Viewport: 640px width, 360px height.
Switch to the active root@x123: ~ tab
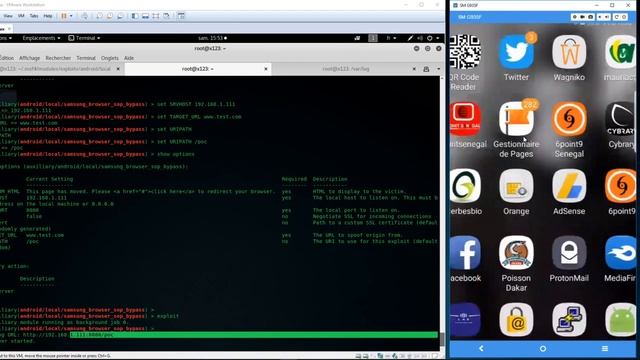[x=198, y=69]
